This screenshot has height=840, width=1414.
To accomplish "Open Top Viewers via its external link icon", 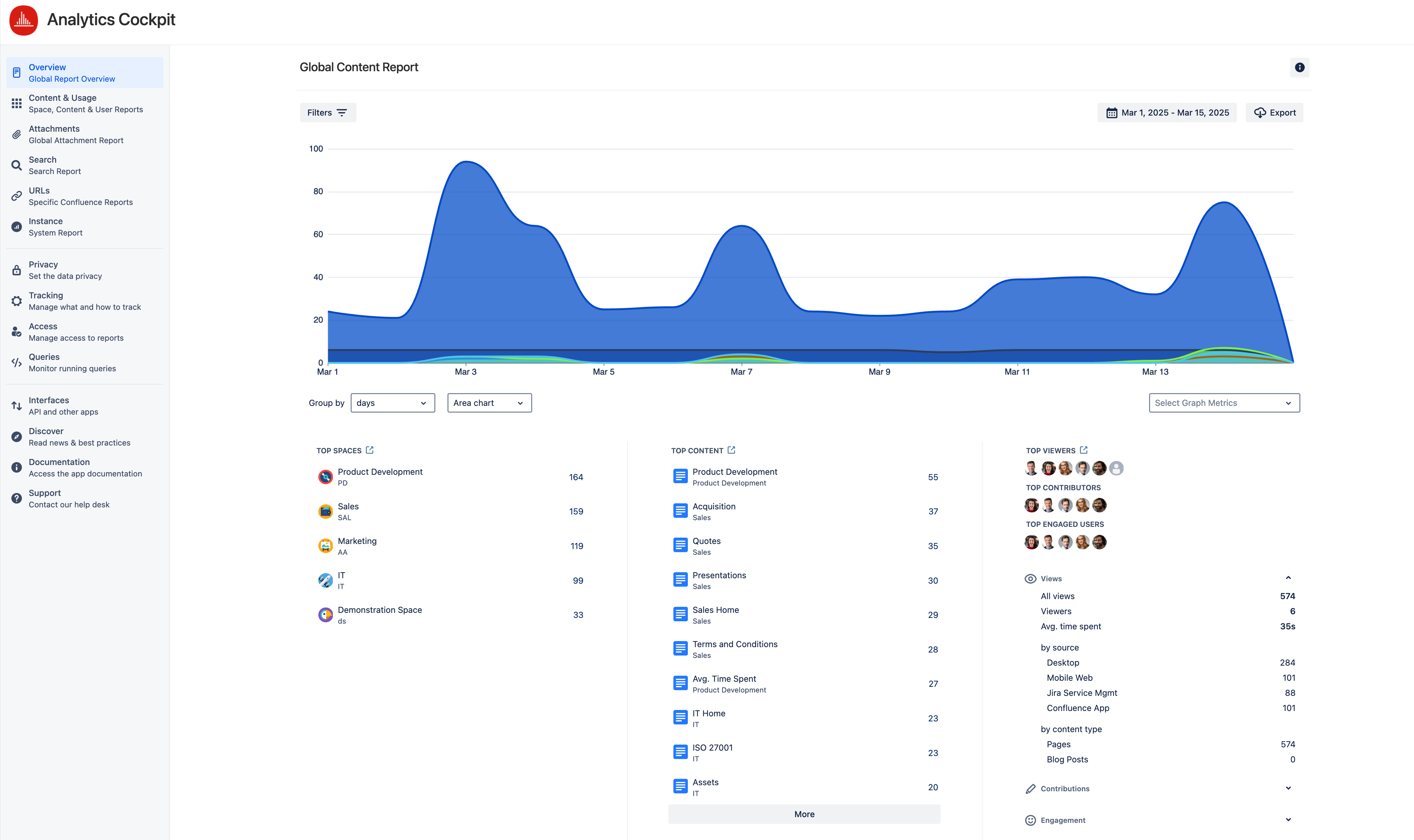I will point(1083,450).
